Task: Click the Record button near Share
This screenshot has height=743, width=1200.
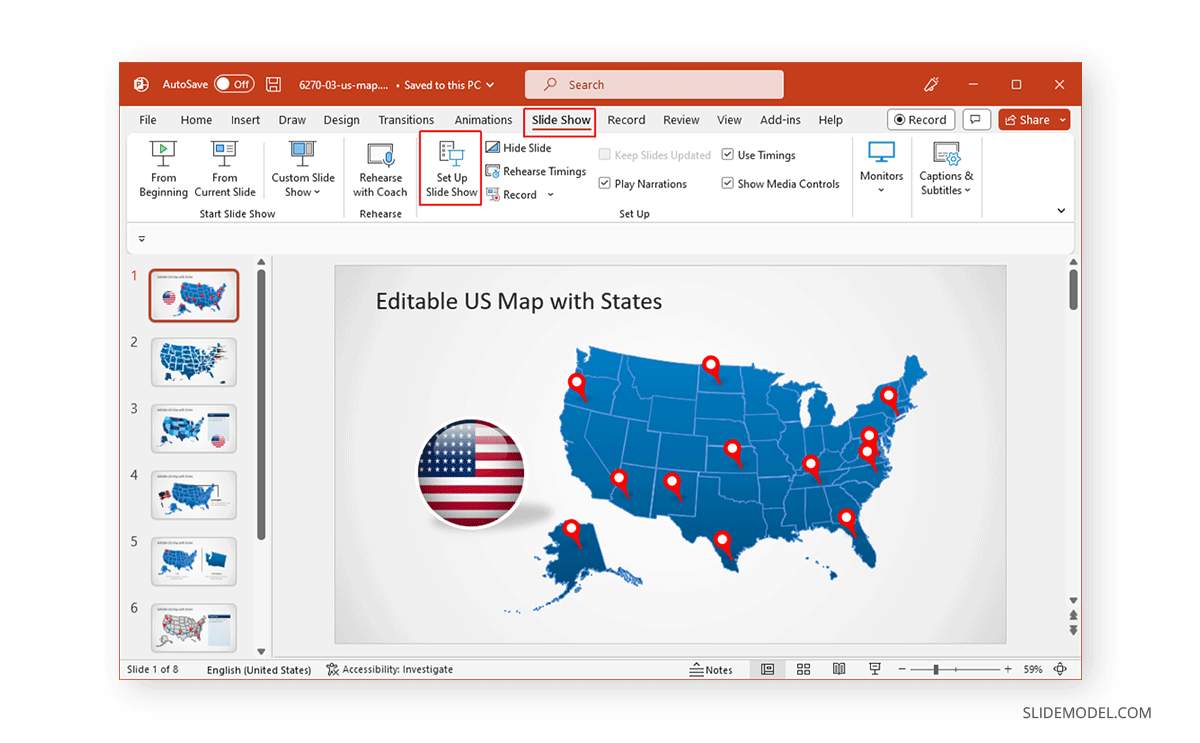Action: (920, 119)
